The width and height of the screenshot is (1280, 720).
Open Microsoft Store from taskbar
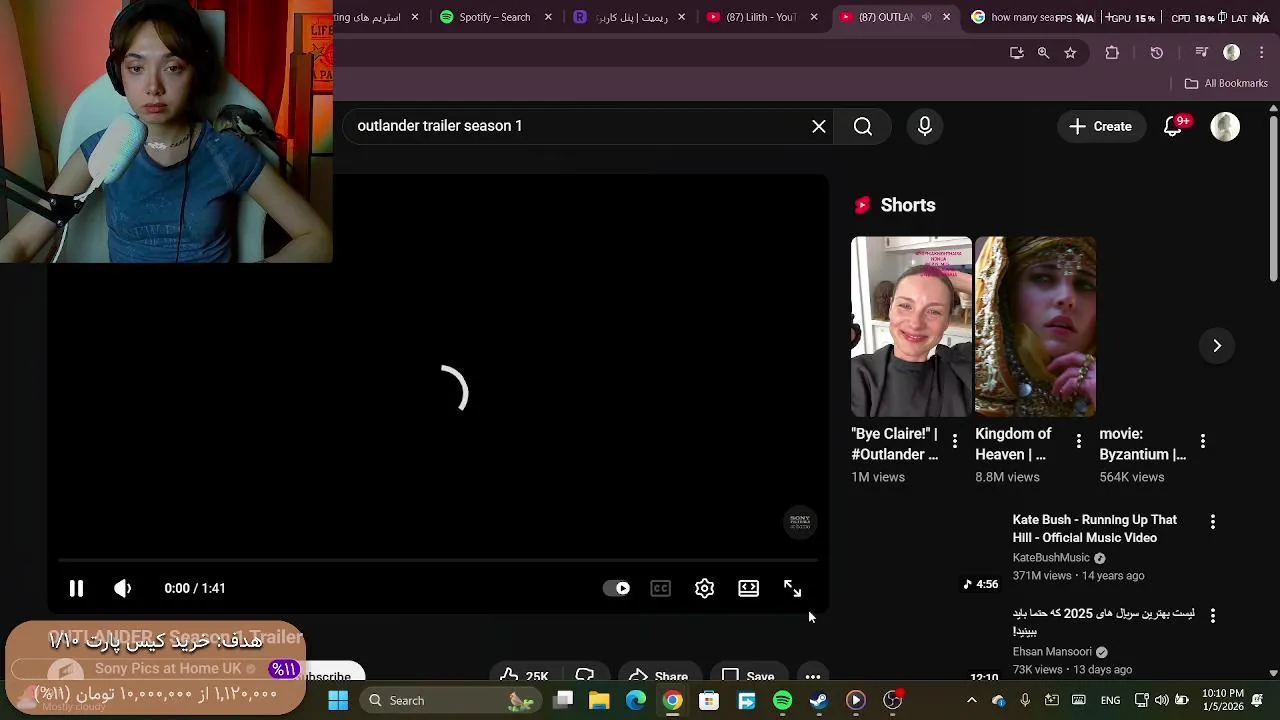coord(709,700)
